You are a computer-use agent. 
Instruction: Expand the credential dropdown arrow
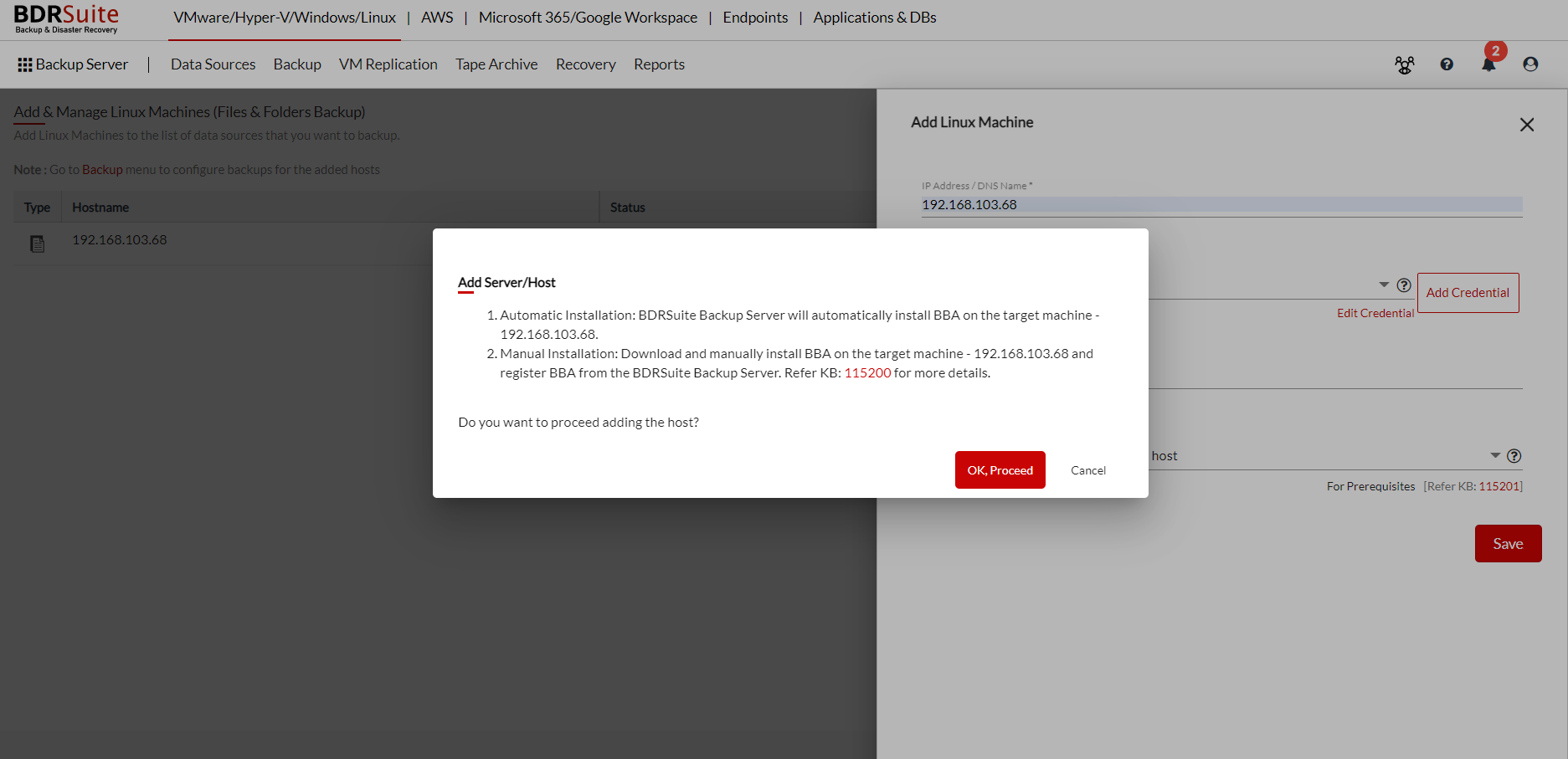pos(1384,285)
